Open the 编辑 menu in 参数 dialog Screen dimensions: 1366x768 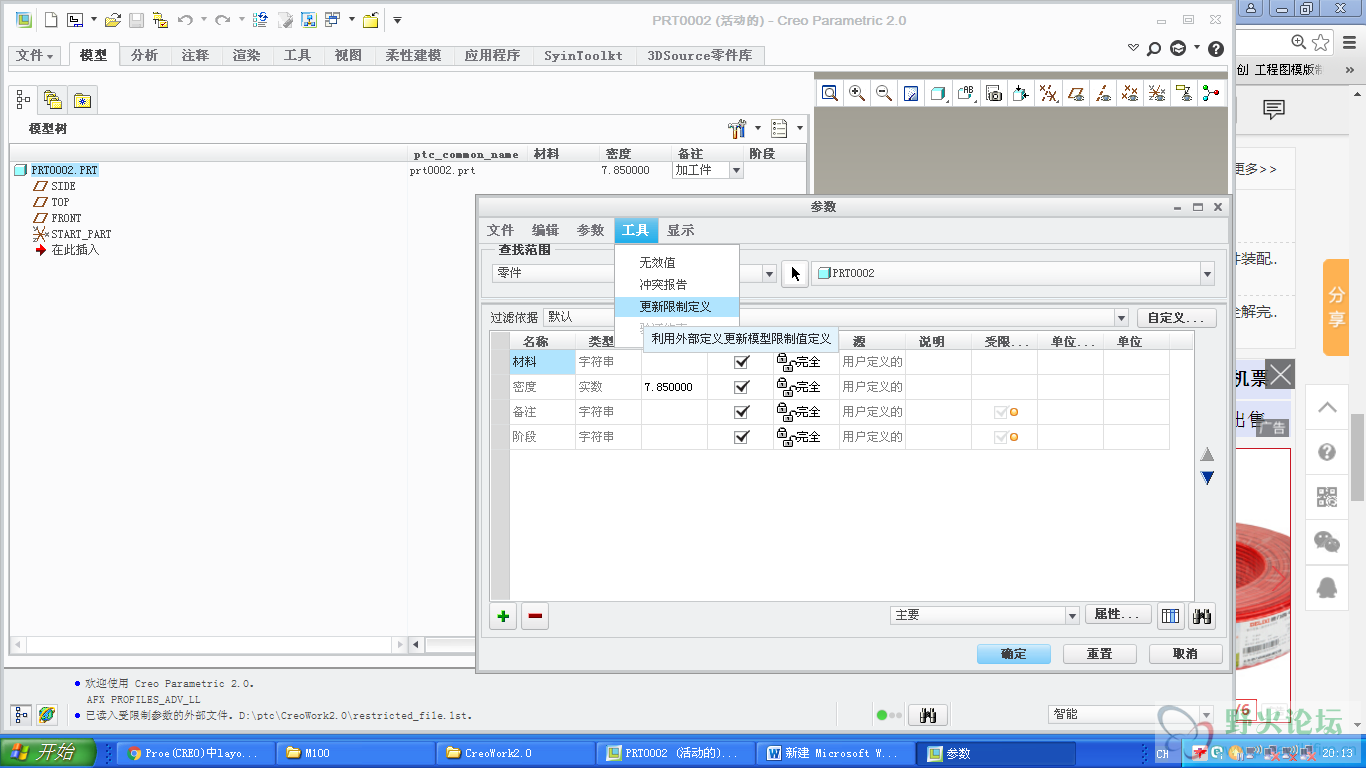click(546, 231)
